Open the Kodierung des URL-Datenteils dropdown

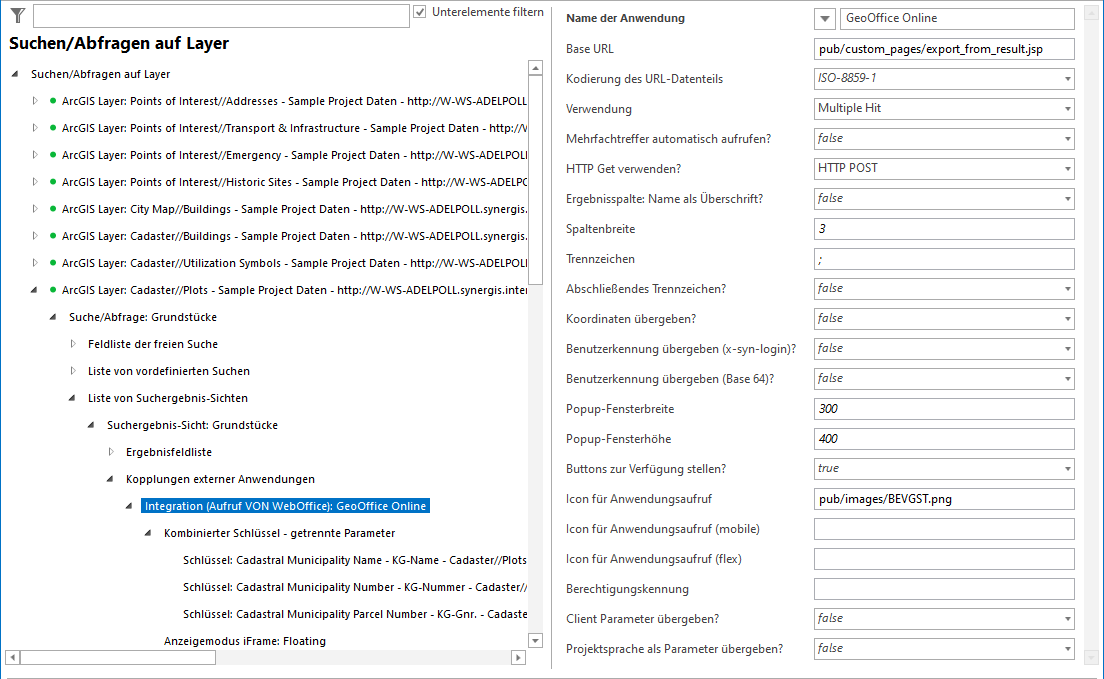1066,78
